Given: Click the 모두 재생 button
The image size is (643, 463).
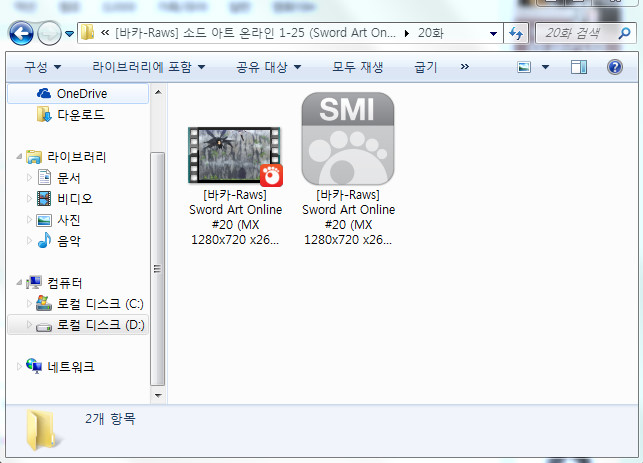Looking at the screenshot, I should [358, 67].
